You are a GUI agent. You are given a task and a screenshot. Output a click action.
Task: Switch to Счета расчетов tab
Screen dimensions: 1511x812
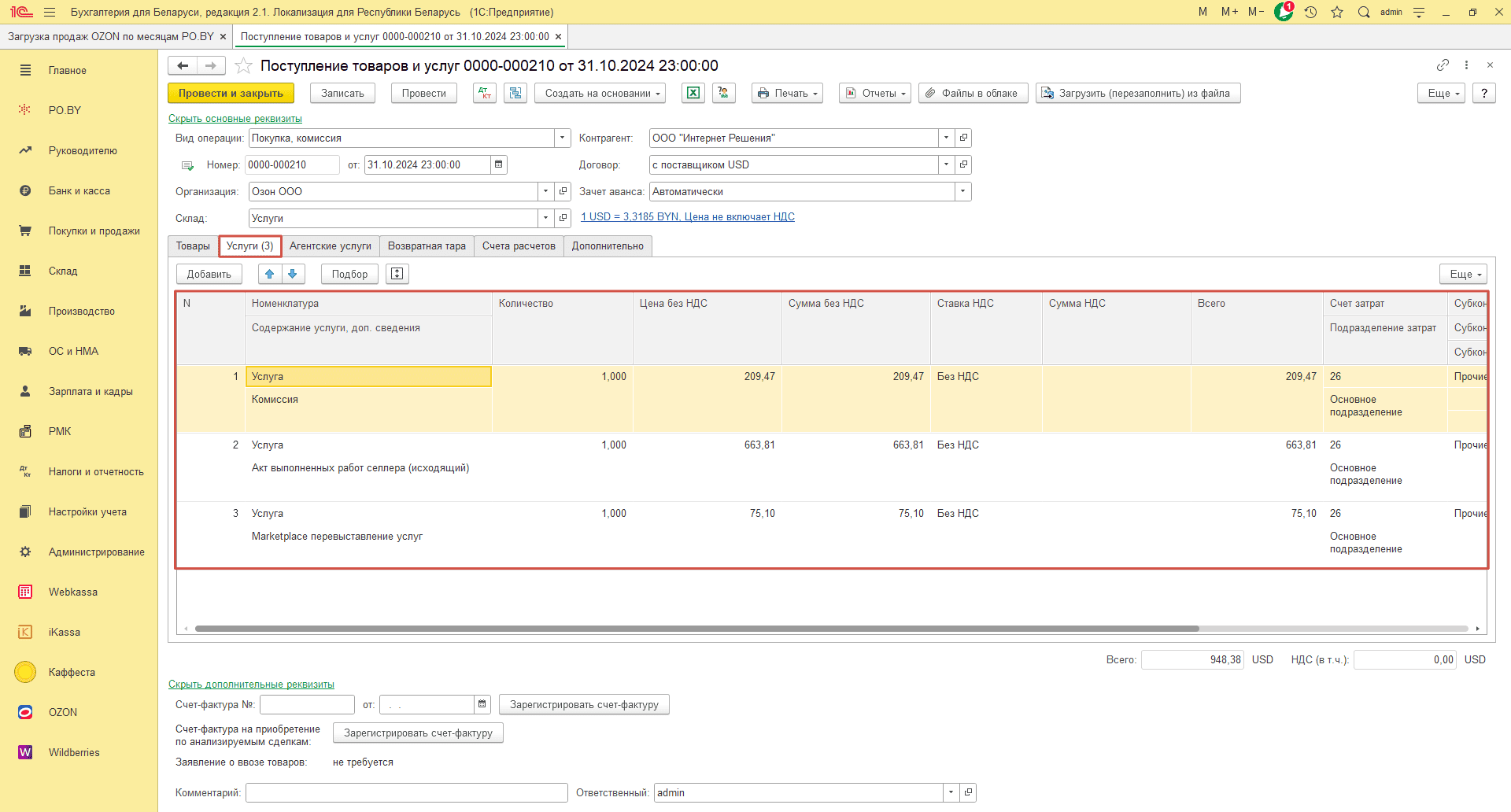(x=519, y=246)
